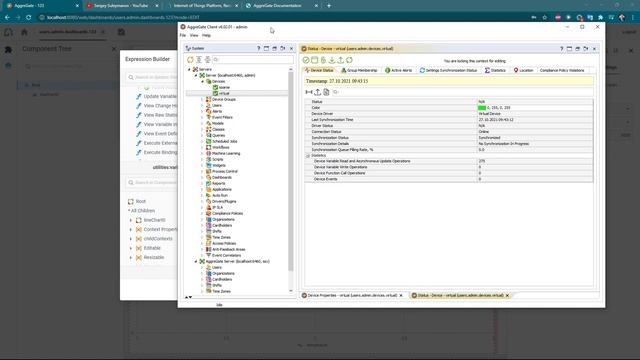Switch to the AggreGate Documentation browser tab
The image size is (640, 360).
278,6
